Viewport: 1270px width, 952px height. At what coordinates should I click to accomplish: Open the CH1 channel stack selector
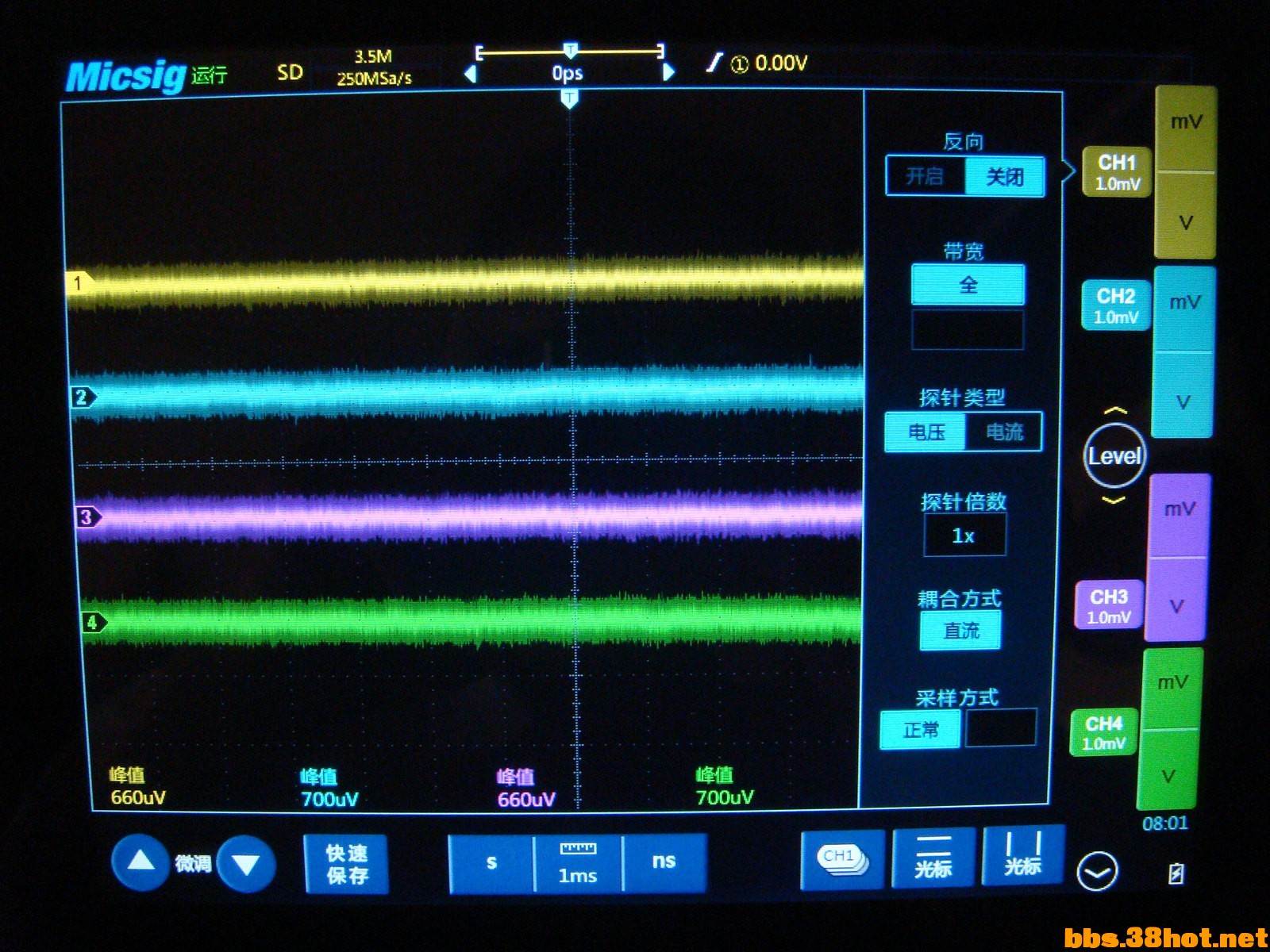pyautogui.click(x=842, y=860)
